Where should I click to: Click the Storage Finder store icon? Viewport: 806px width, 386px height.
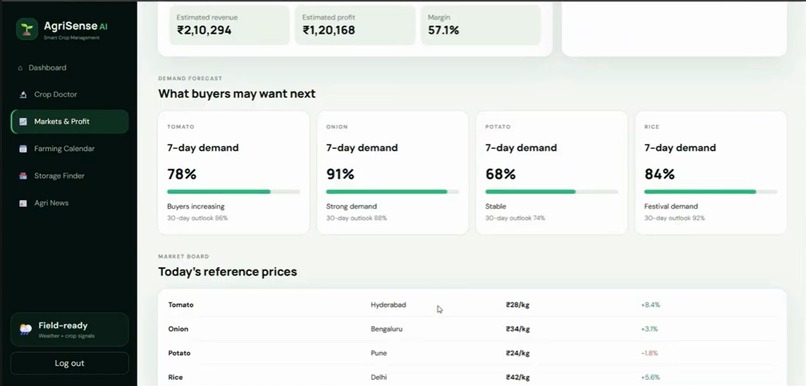(23, 176)
